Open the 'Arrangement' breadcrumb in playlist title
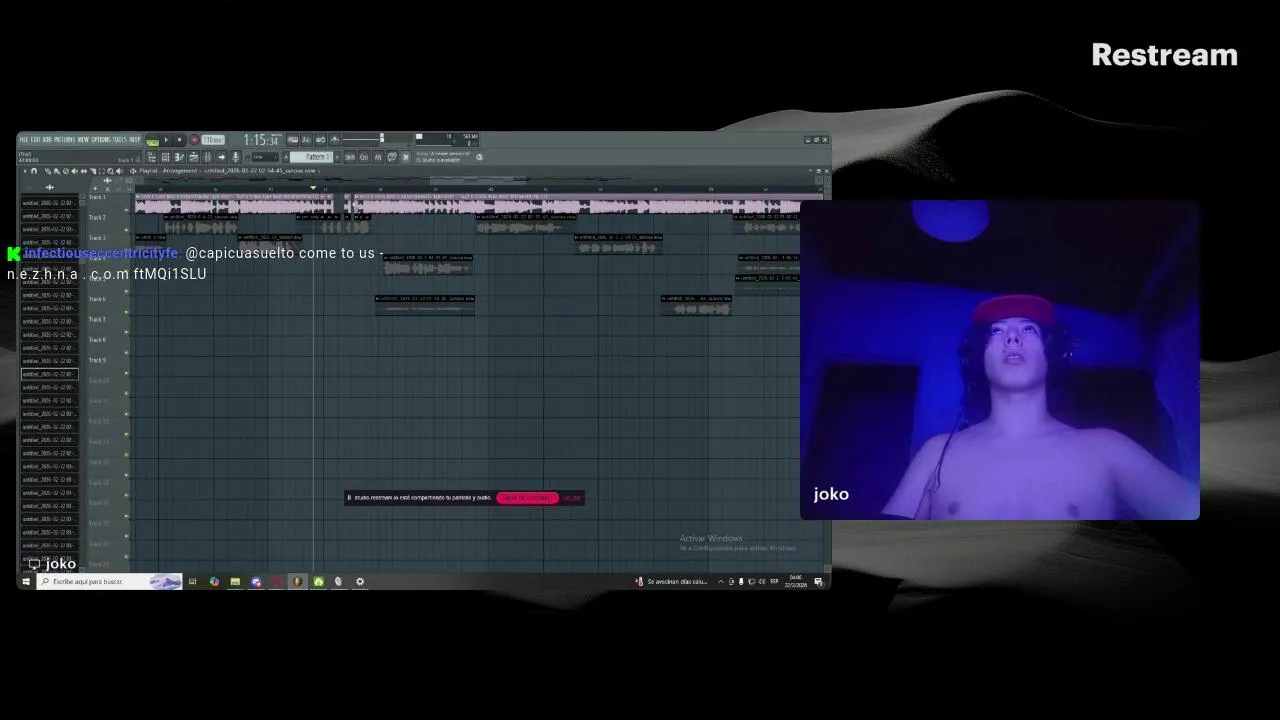1280x720 pixels. (x=181, y=171)
